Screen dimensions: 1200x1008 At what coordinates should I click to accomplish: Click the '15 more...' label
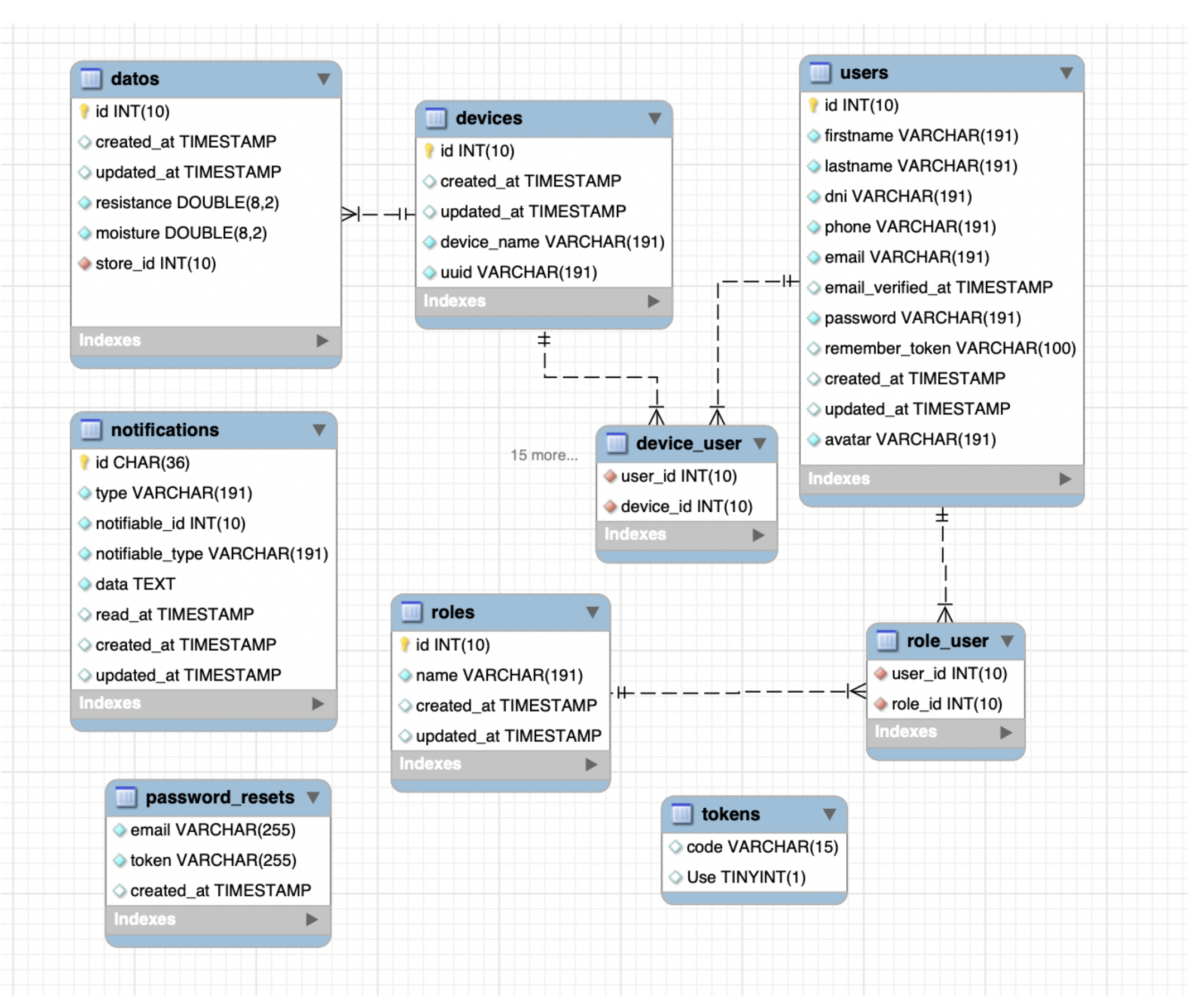(544, 455)
